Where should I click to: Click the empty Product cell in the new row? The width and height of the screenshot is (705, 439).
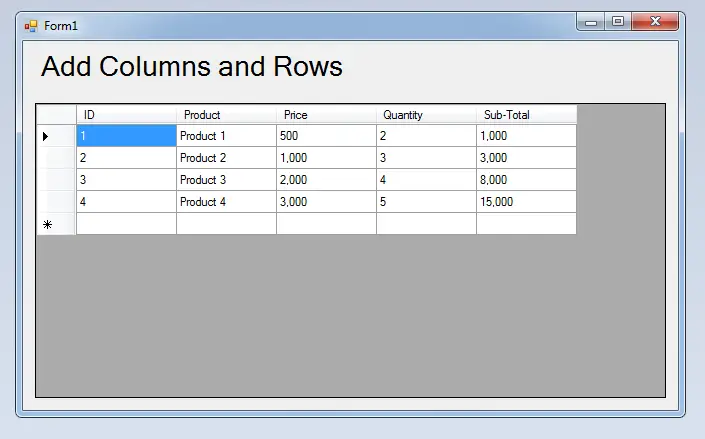pos(226,224)
